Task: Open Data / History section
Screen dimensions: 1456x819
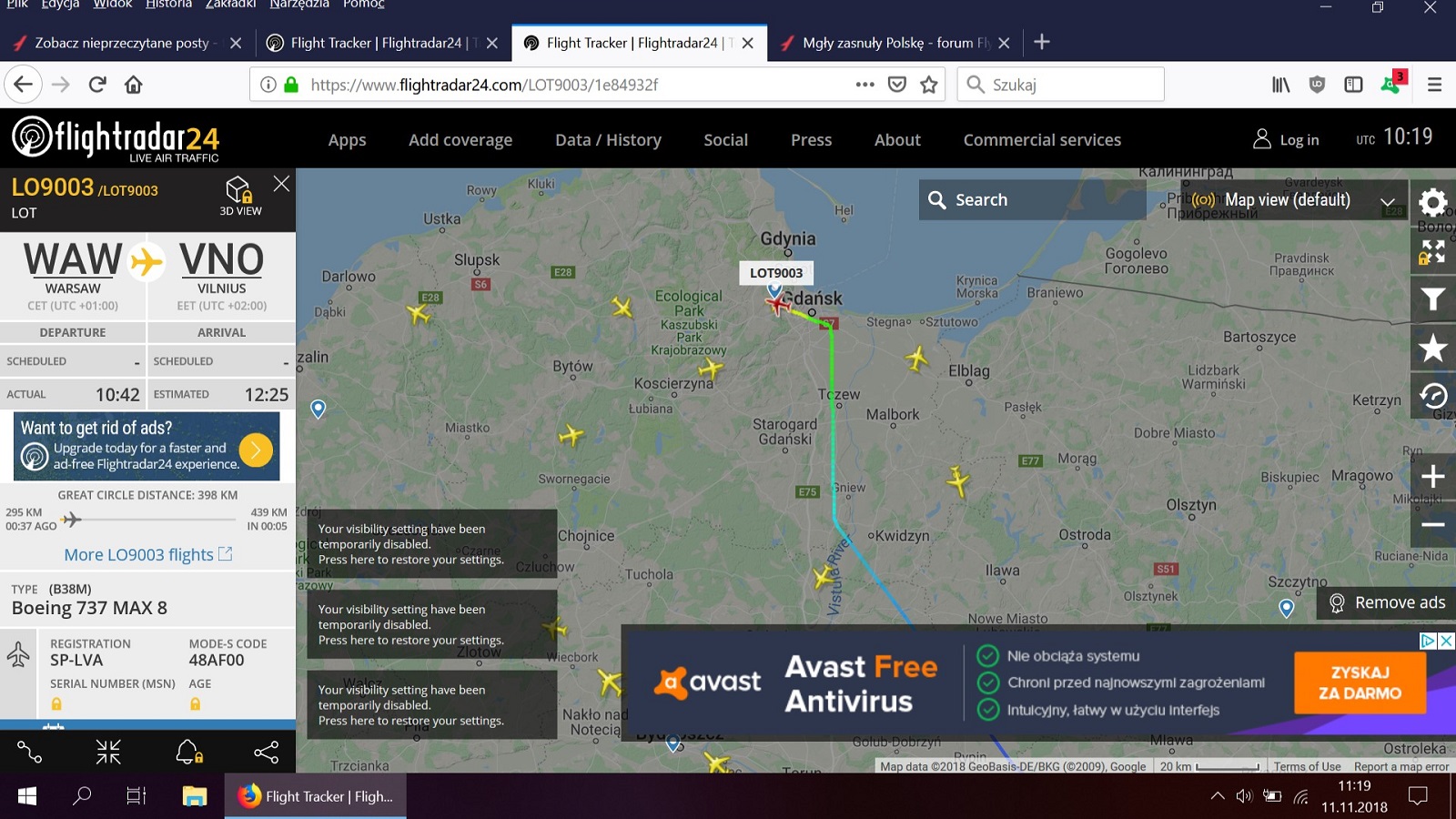Action: tap(608, 140)
